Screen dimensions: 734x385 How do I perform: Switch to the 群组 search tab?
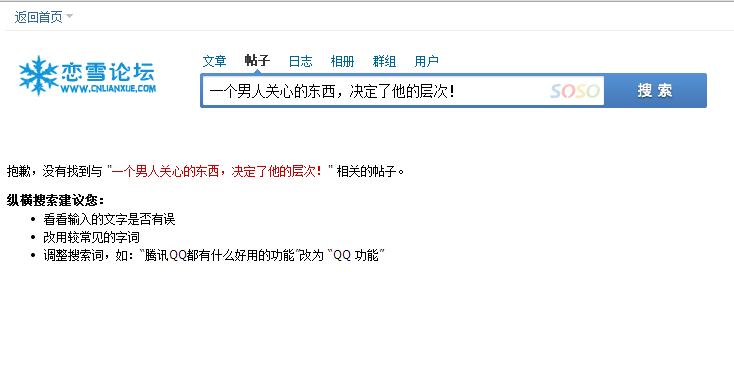click(x=384, y=61)
